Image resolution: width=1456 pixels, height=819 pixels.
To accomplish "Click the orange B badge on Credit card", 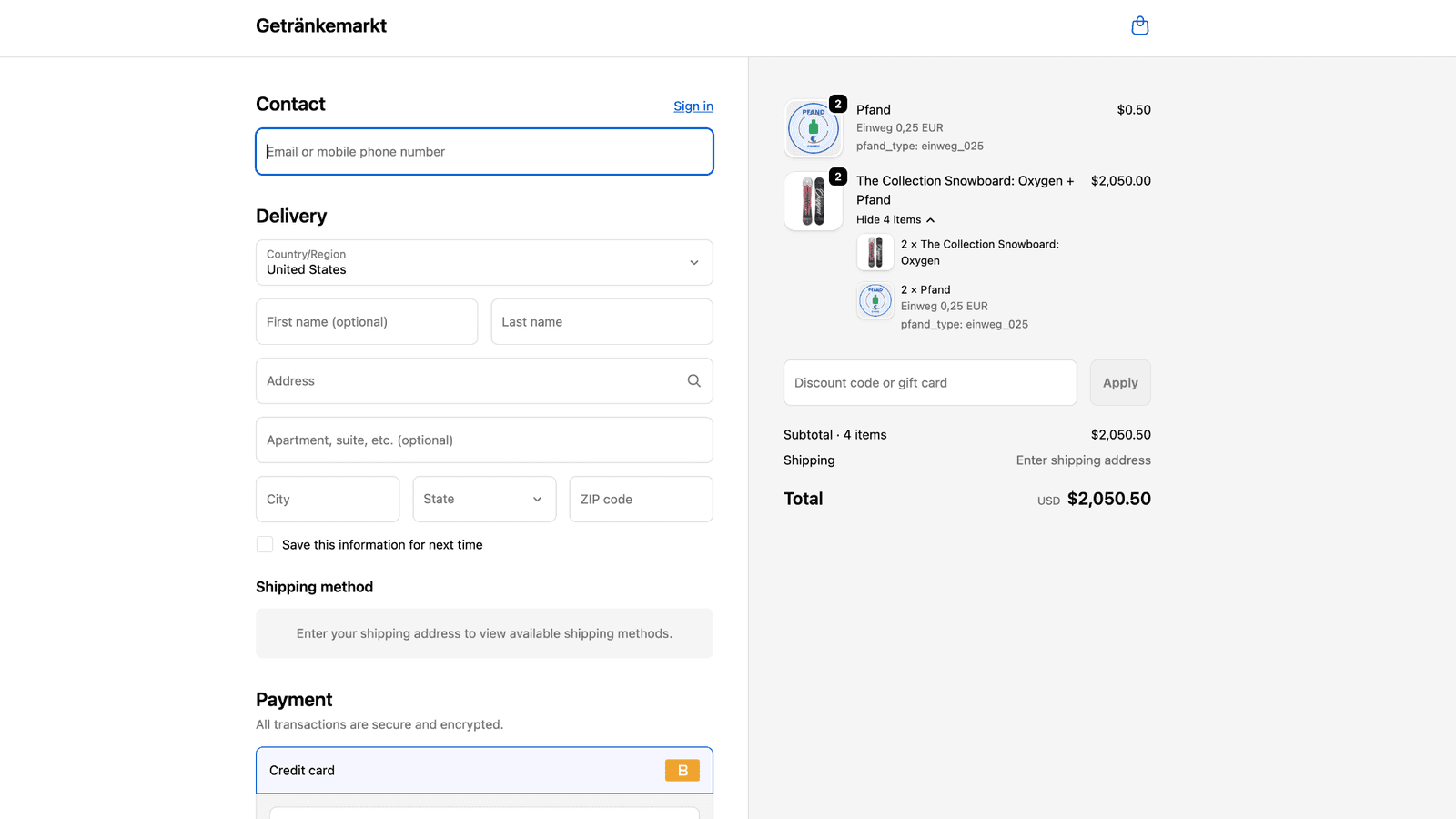I will click(x=682, y=770).
